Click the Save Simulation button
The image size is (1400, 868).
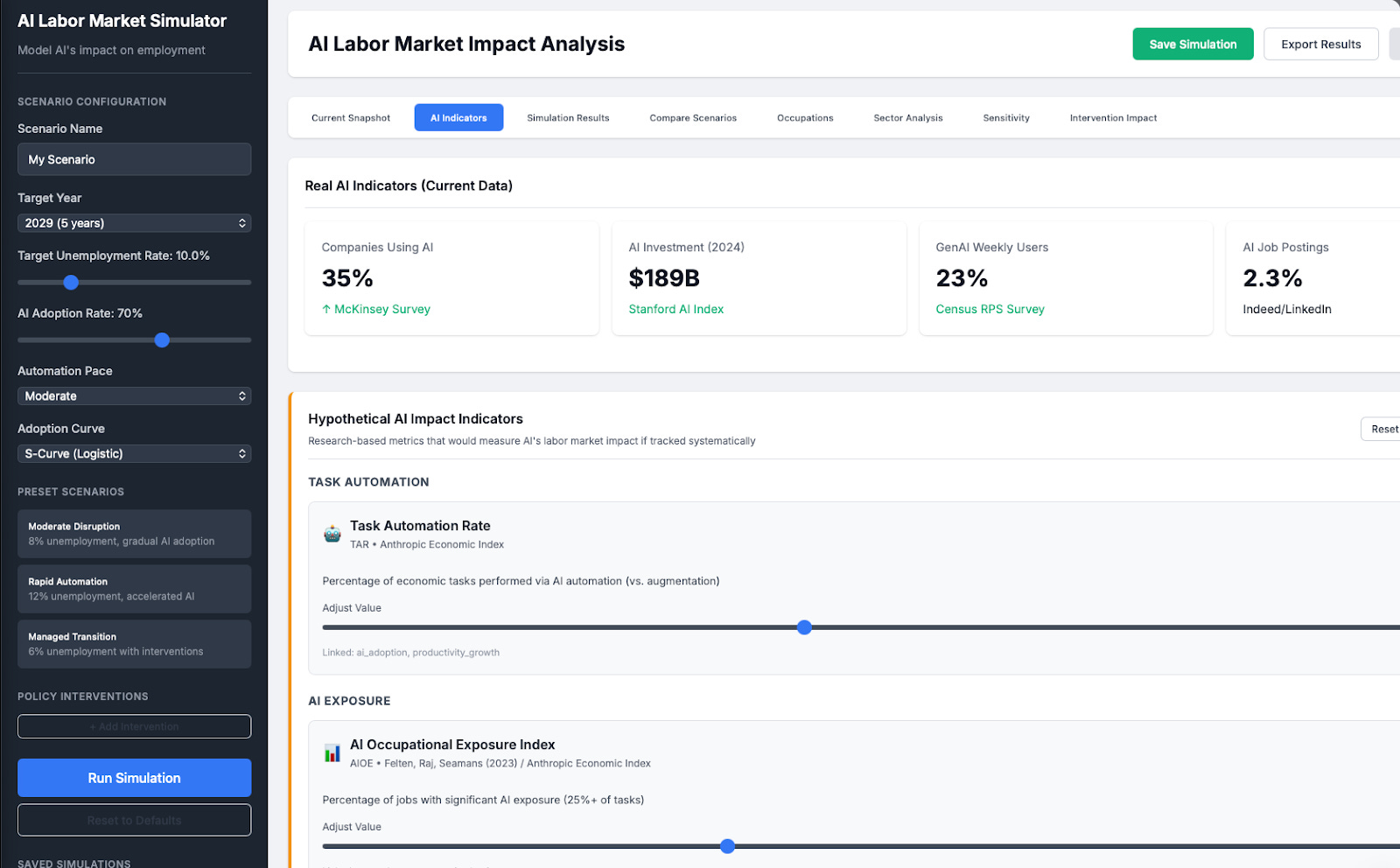[1193, 45]
